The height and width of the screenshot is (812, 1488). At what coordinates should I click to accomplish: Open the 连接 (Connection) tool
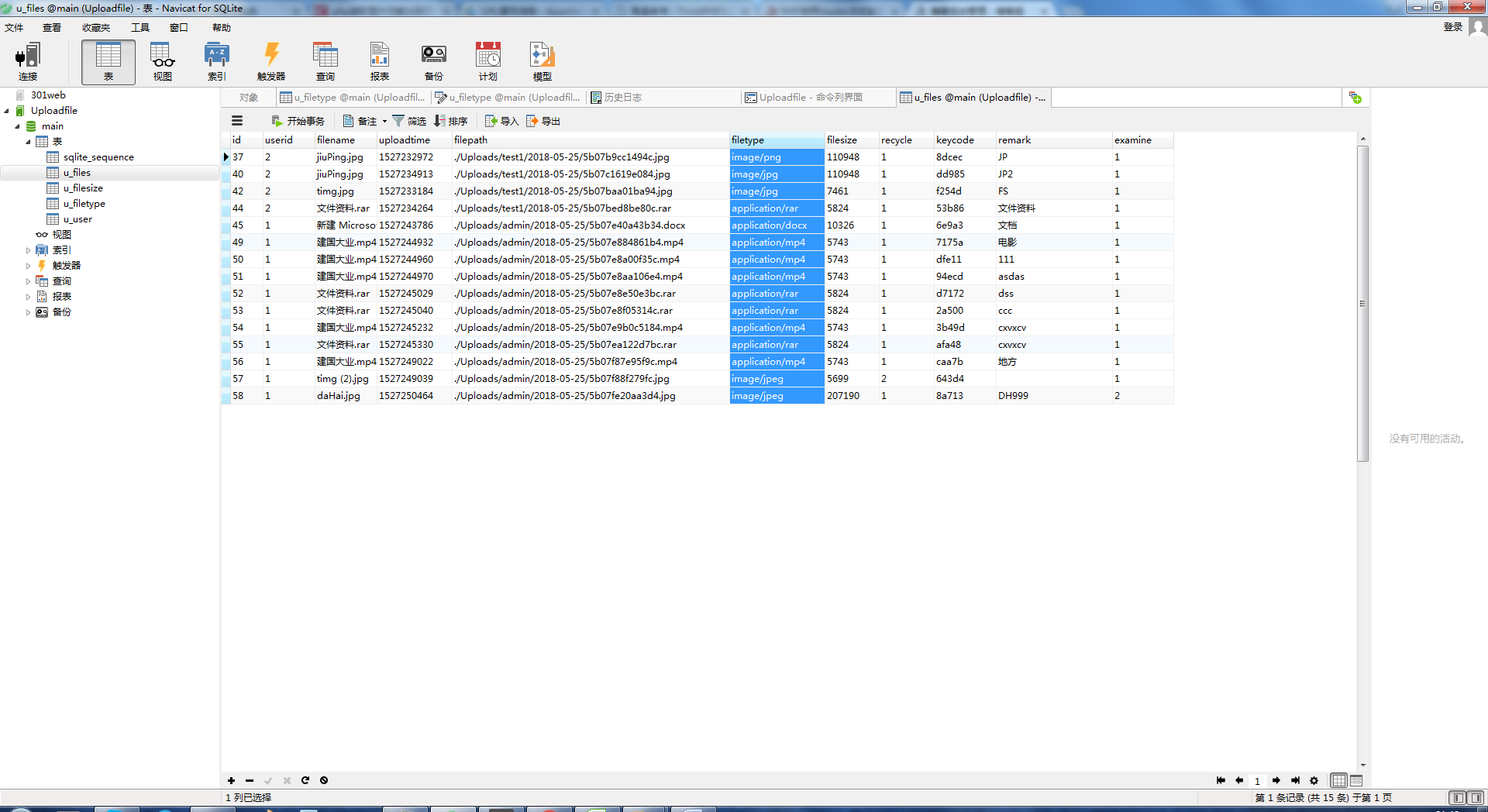pyautogui.click(x=28, y=62)
